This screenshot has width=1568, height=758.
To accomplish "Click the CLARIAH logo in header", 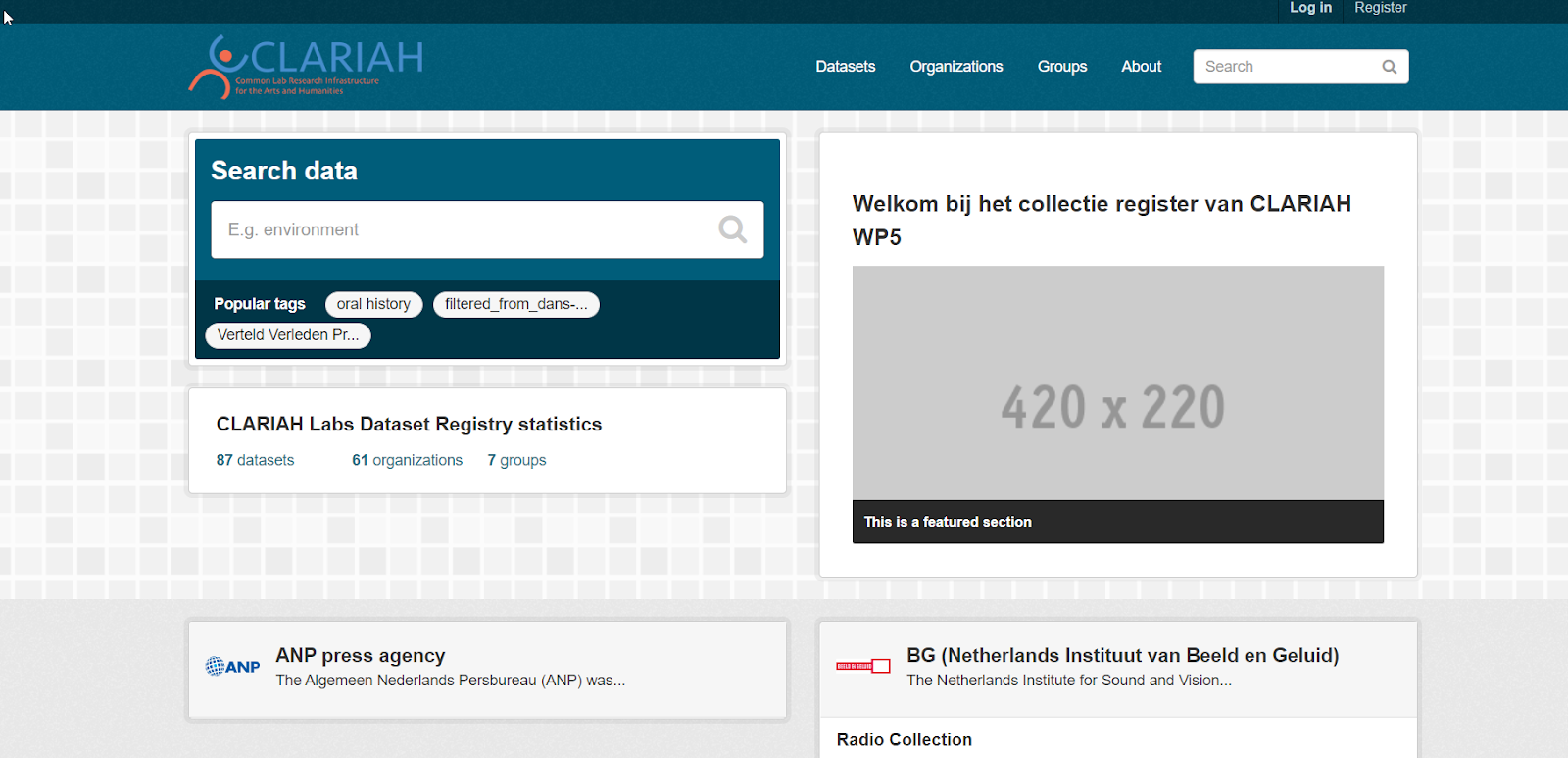I will pos(306,67).
